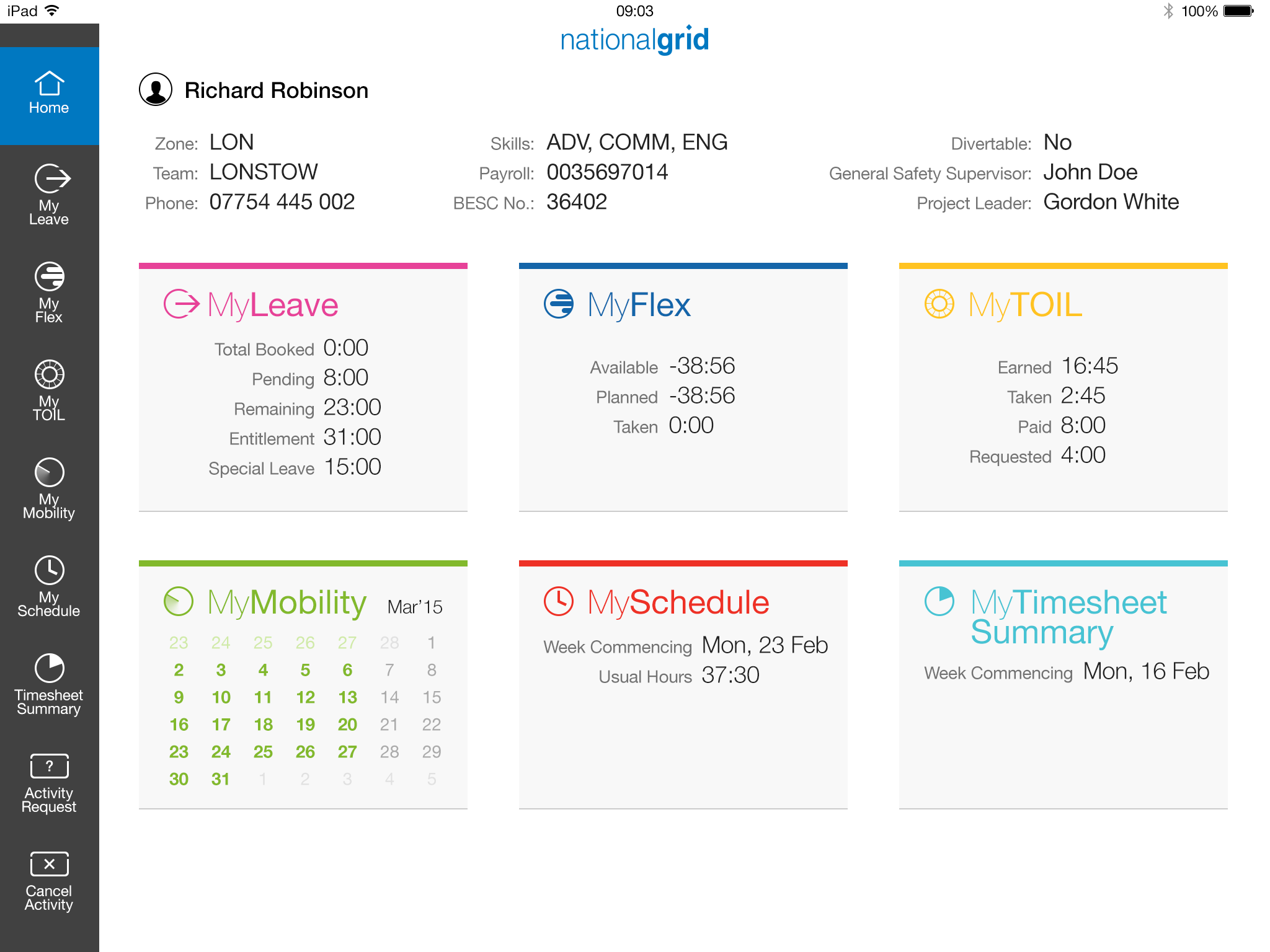Open the MyLeave card heading
The image size is (1270, 952).
272,305
